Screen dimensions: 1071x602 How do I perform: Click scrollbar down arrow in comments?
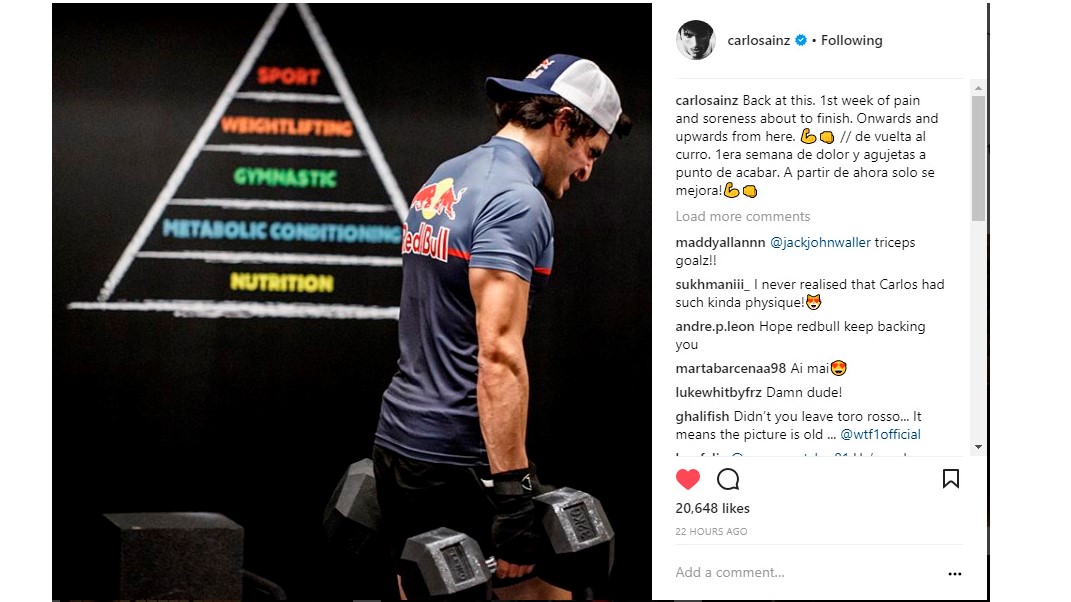pyautogui.click(x=978, y=447)
